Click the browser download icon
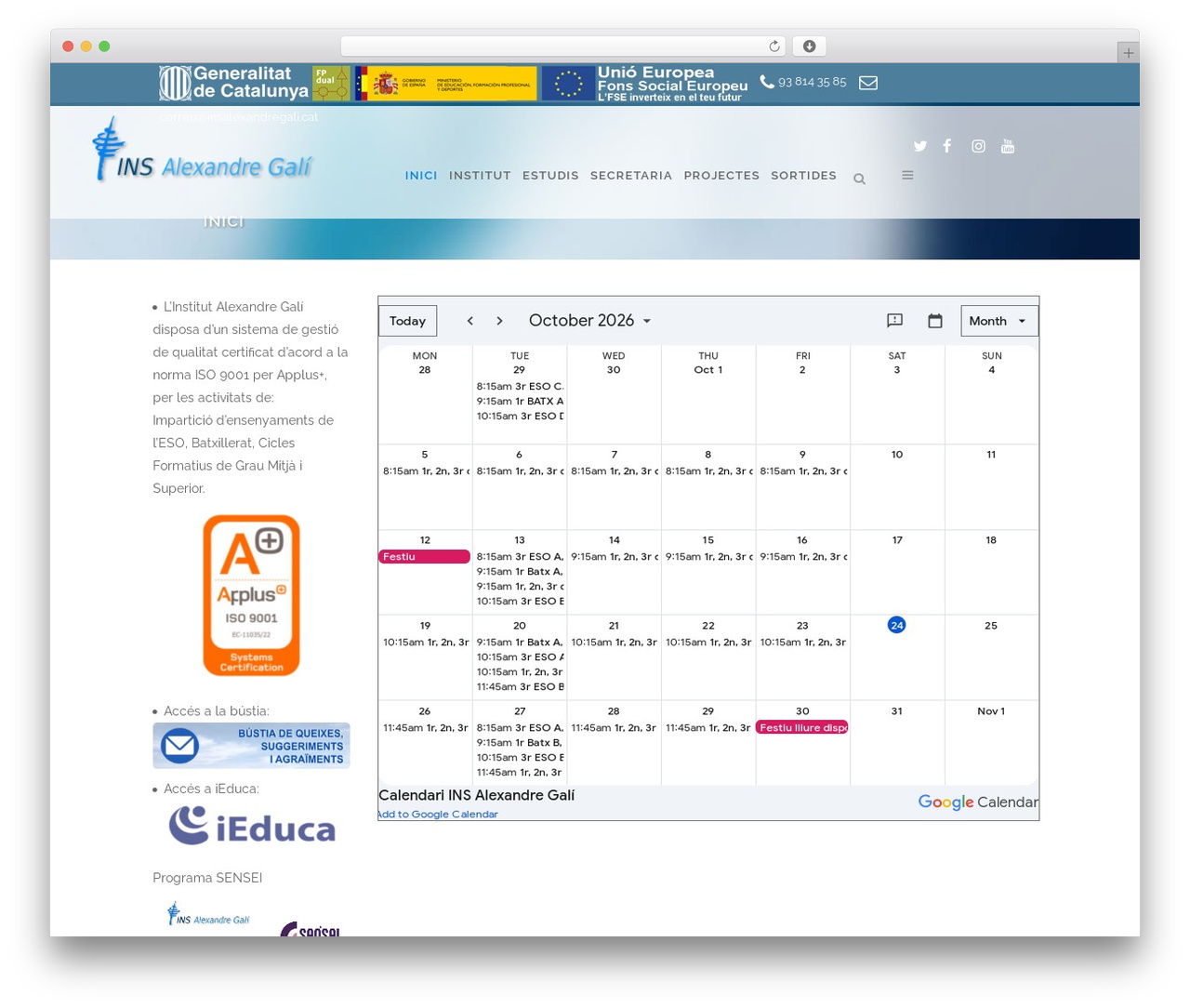Viewport: 1190px width, 1008px height. [809, 46]
